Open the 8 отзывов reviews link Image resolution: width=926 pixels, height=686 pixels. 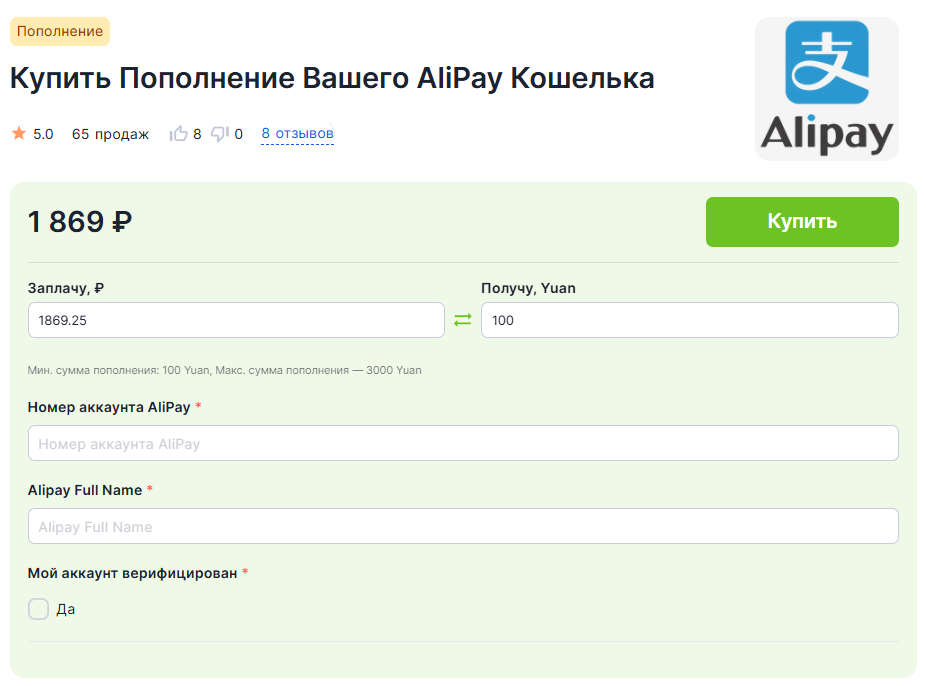click(x=298, y=133)
